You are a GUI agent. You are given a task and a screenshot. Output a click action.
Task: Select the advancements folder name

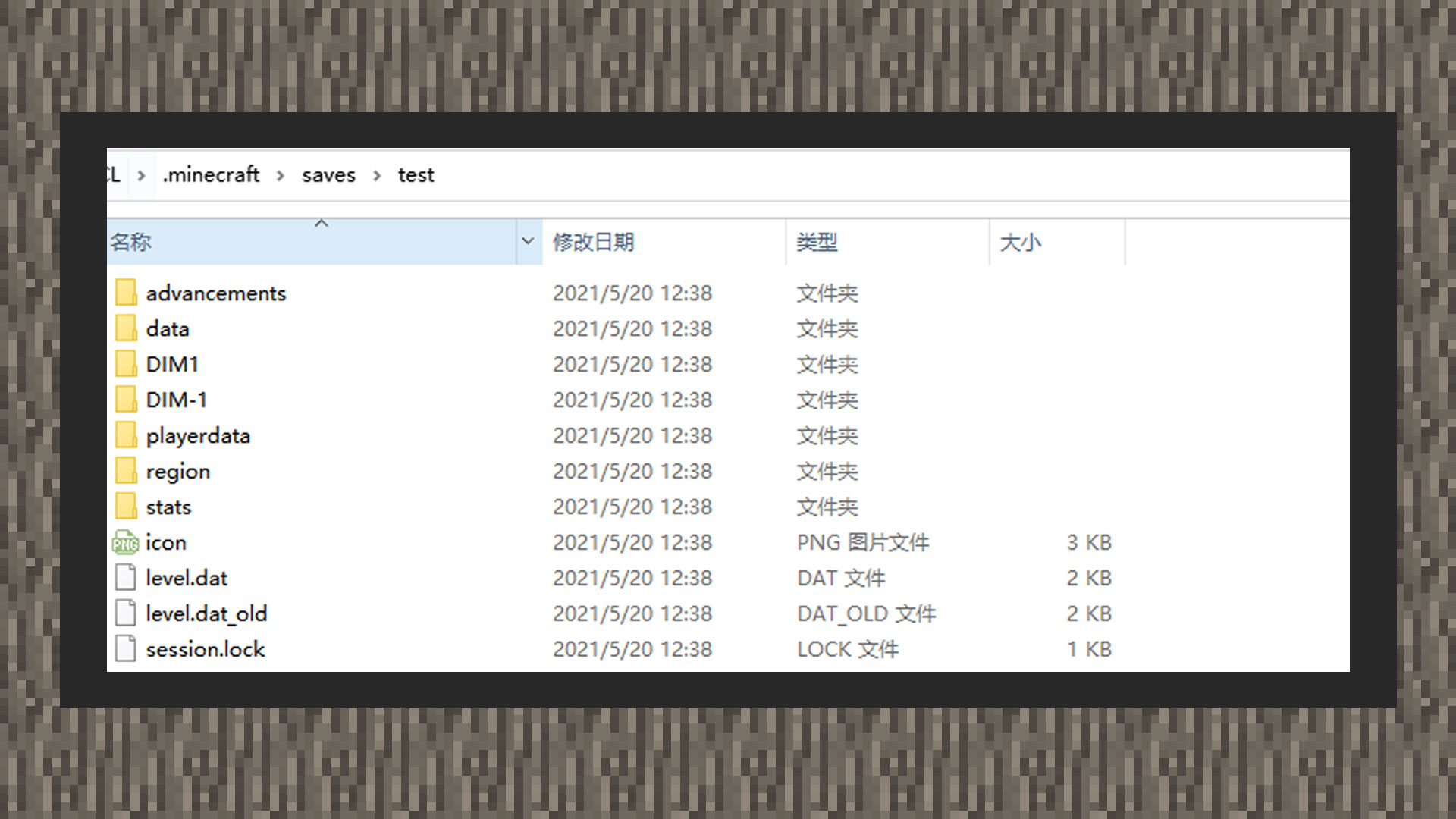pyautogui.click(x=216, y=293)
